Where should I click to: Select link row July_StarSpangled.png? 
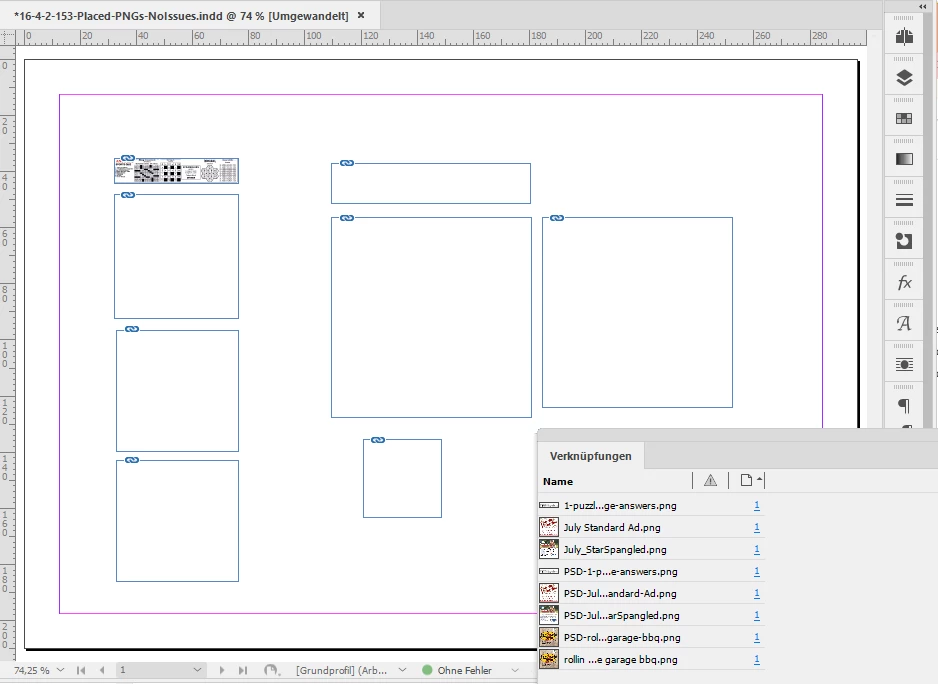coord(651,549)
